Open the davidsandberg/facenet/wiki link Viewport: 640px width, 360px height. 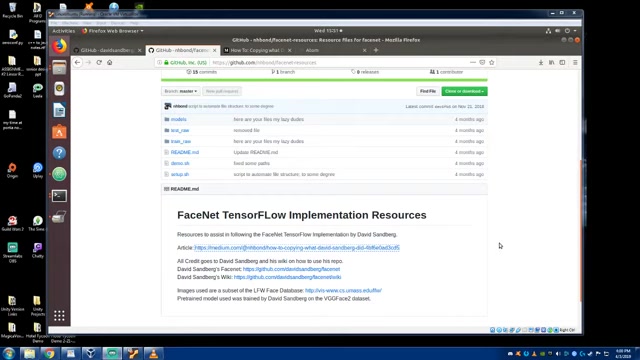point(287,277)
